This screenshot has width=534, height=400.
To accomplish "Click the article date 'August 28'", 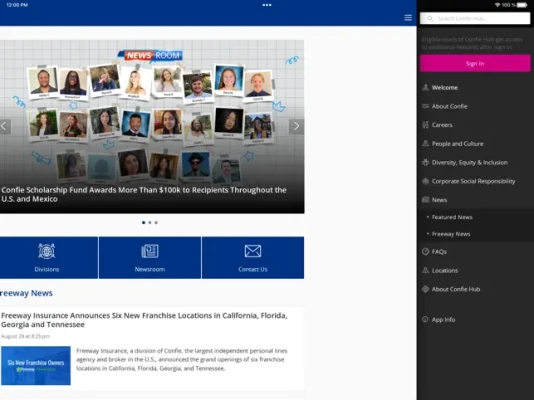I will 25,336.
